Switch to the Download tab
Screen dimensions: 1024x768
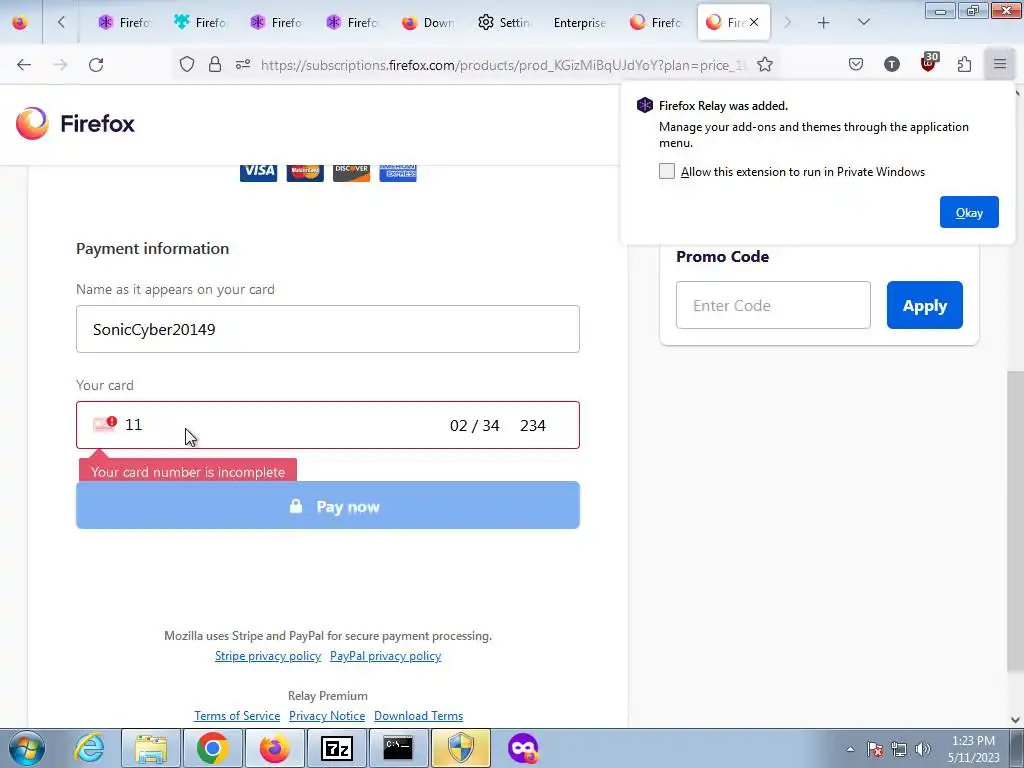[x=428, y=23]
